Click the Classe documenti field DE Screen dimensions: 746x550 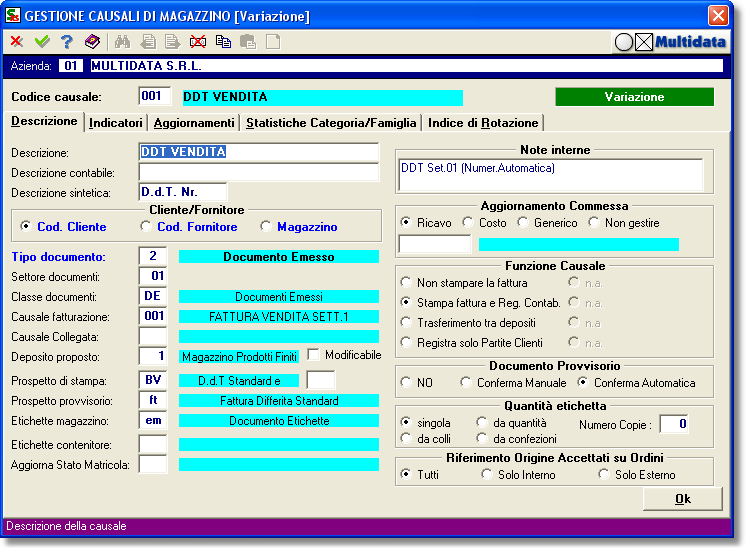[x=153, y=296]
